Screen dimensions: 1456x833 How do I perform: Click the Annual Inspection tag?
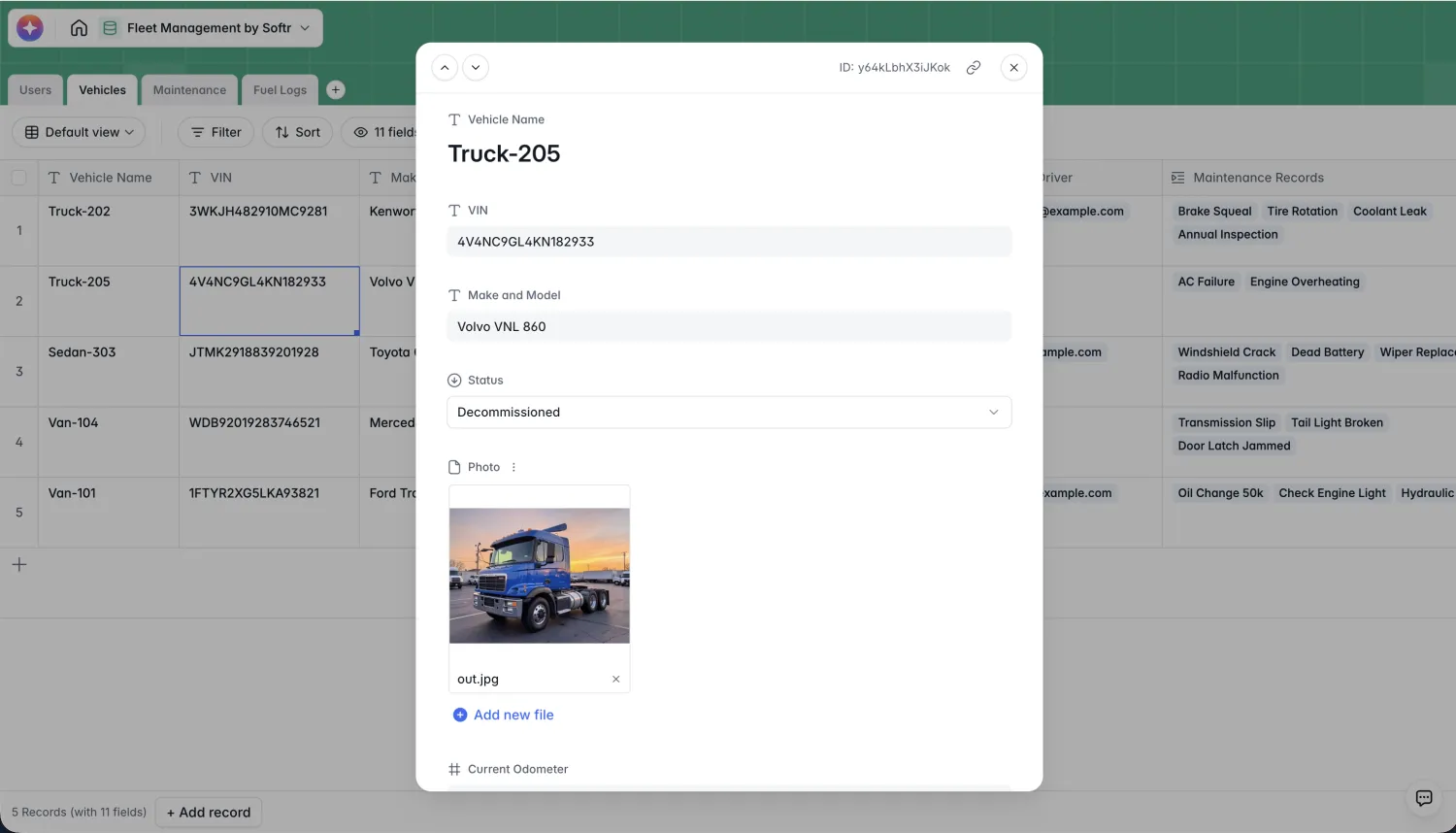(x=1228, y=235)
